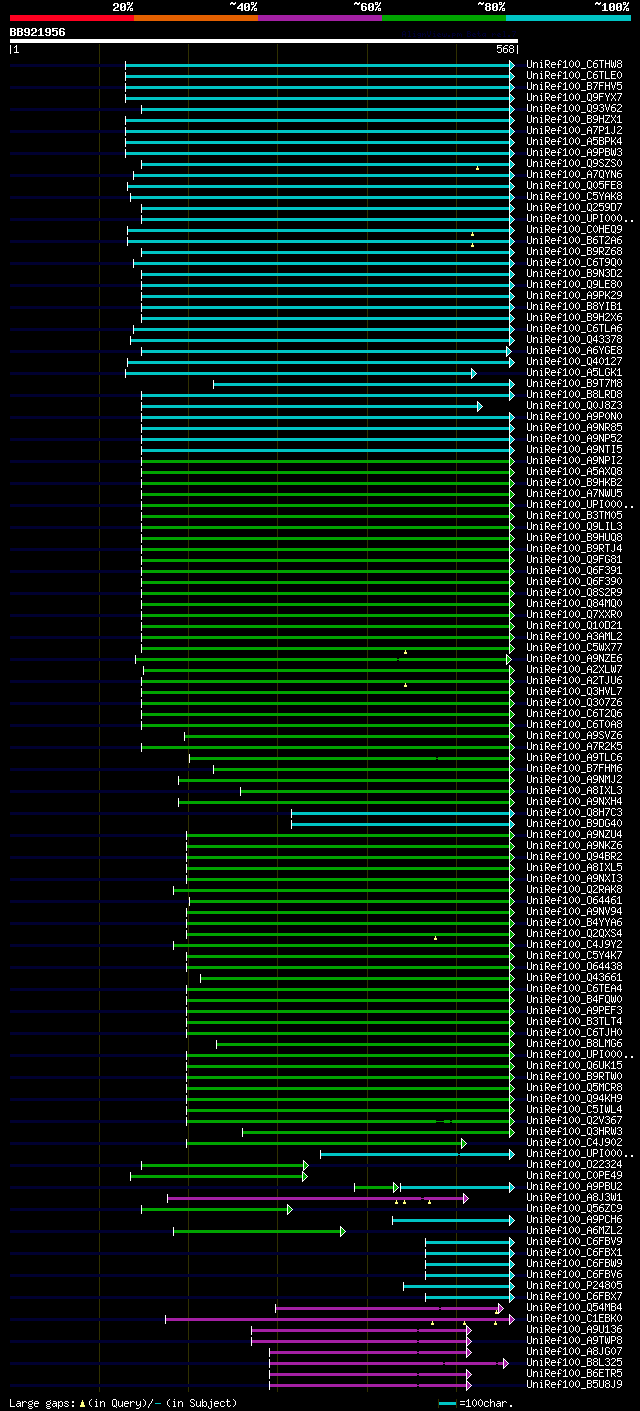The height and width of the screenshot is (1411, 640).
Task: Click hit label UniRef100_C1EBK0
Action: point(574,1318)
